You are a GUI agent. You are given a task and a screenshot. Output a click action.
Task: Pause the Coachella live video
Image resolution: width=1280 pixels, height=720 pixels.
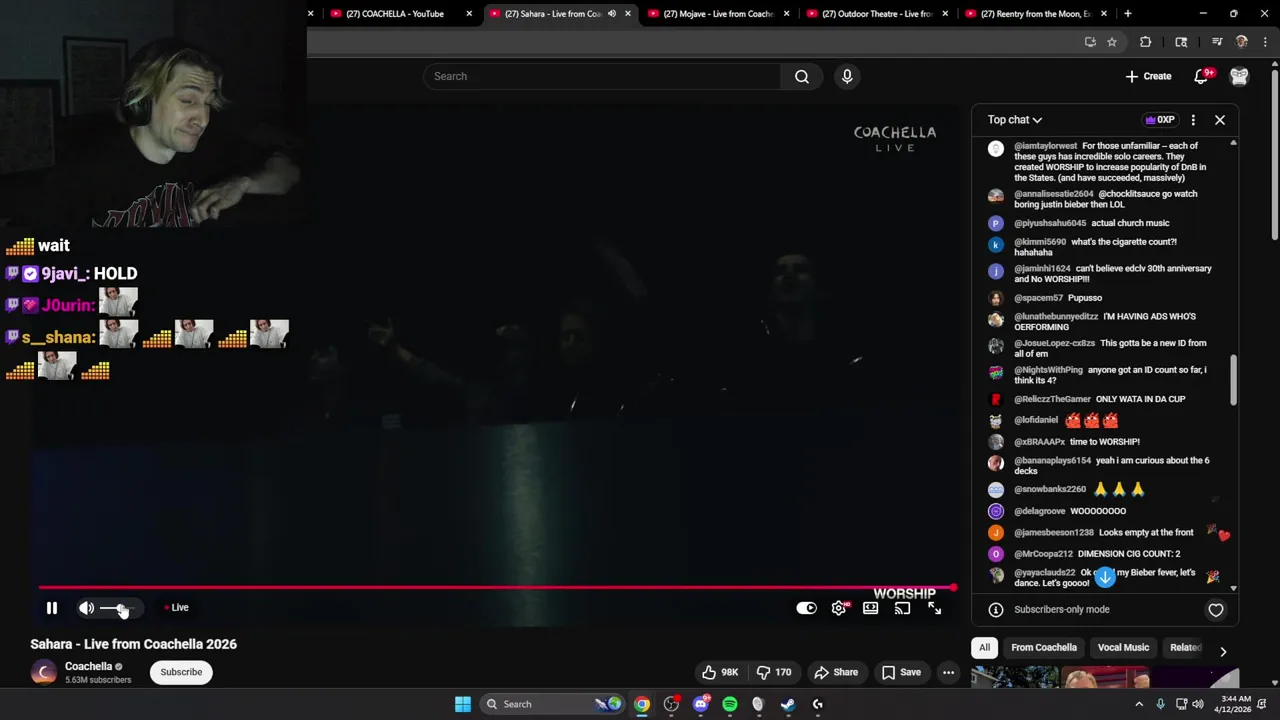(52, 608)
